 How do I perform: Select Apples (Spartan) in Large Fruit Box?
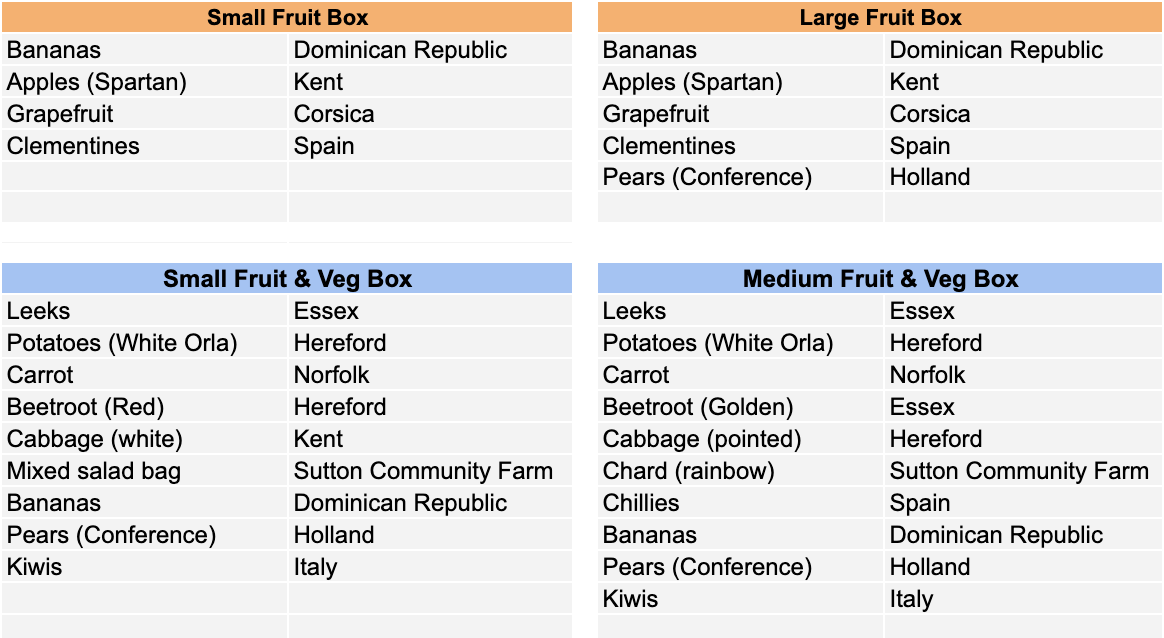click(740, 82)
